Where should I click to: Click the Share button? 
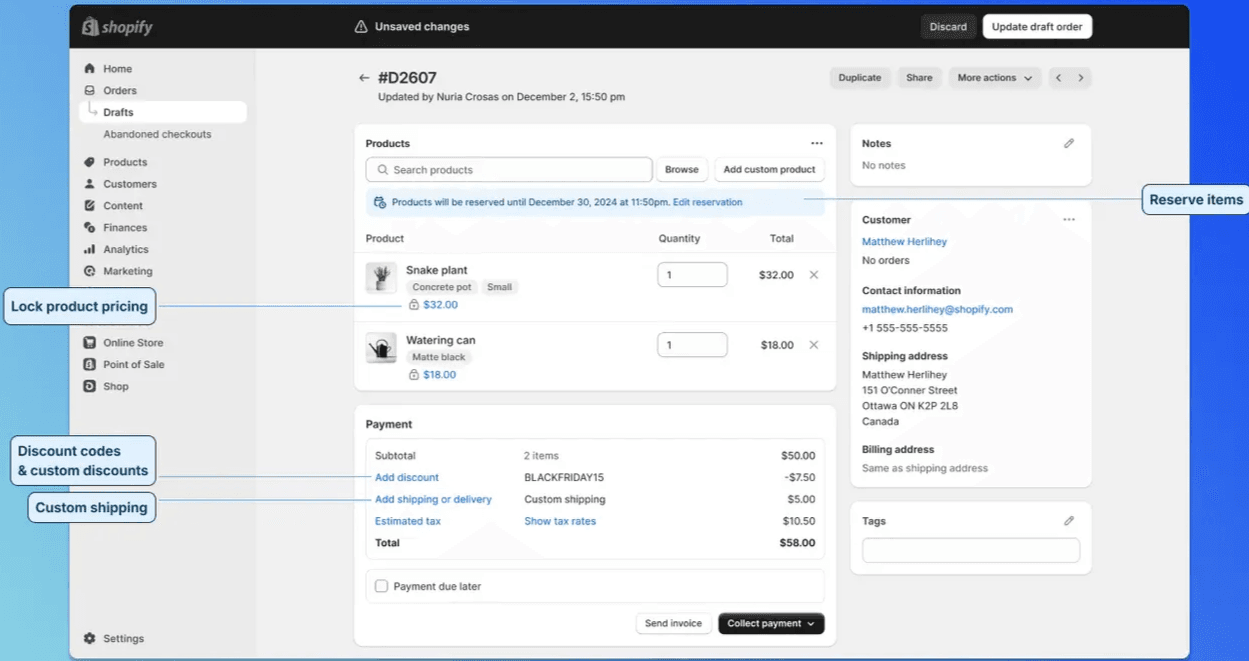pos(919,78)
